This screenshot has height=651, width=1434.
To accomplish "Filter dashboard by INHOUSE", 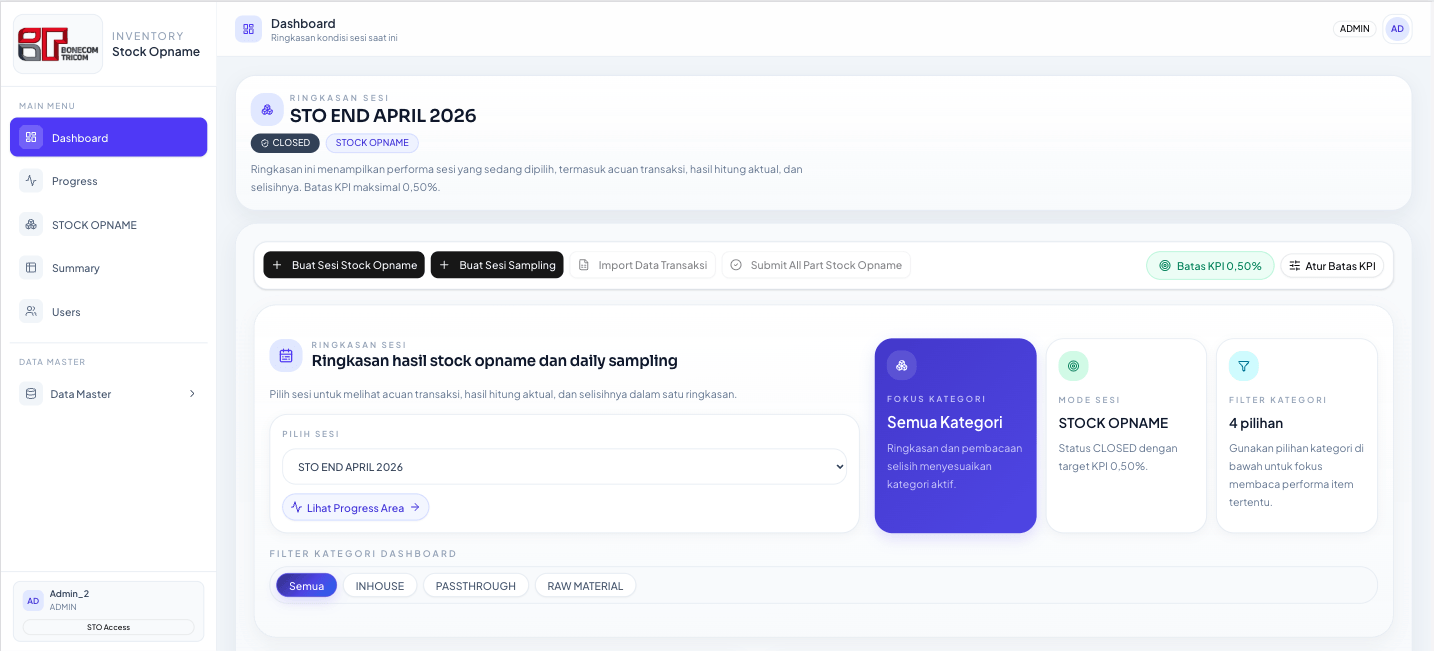I will (380, 586).
